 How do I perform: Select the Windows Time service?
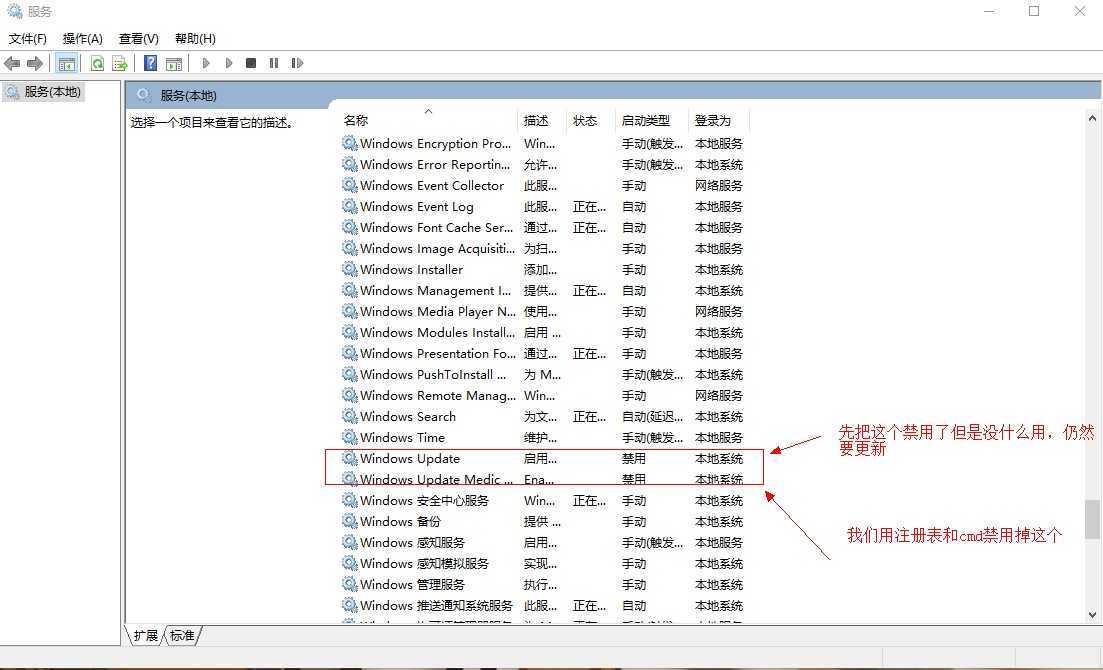[x=542, y=438]
